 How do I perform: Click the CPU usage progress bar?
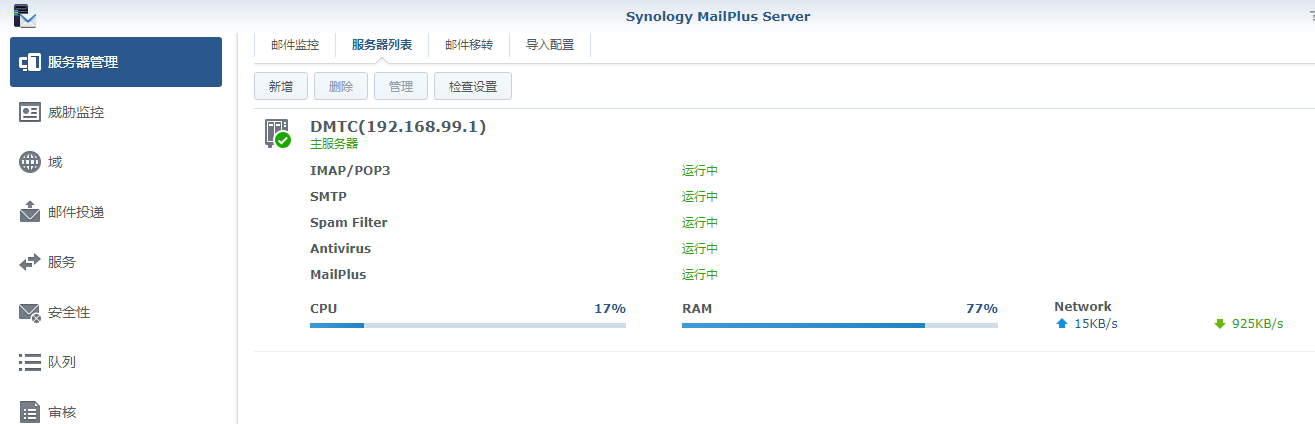coord(467,325)
